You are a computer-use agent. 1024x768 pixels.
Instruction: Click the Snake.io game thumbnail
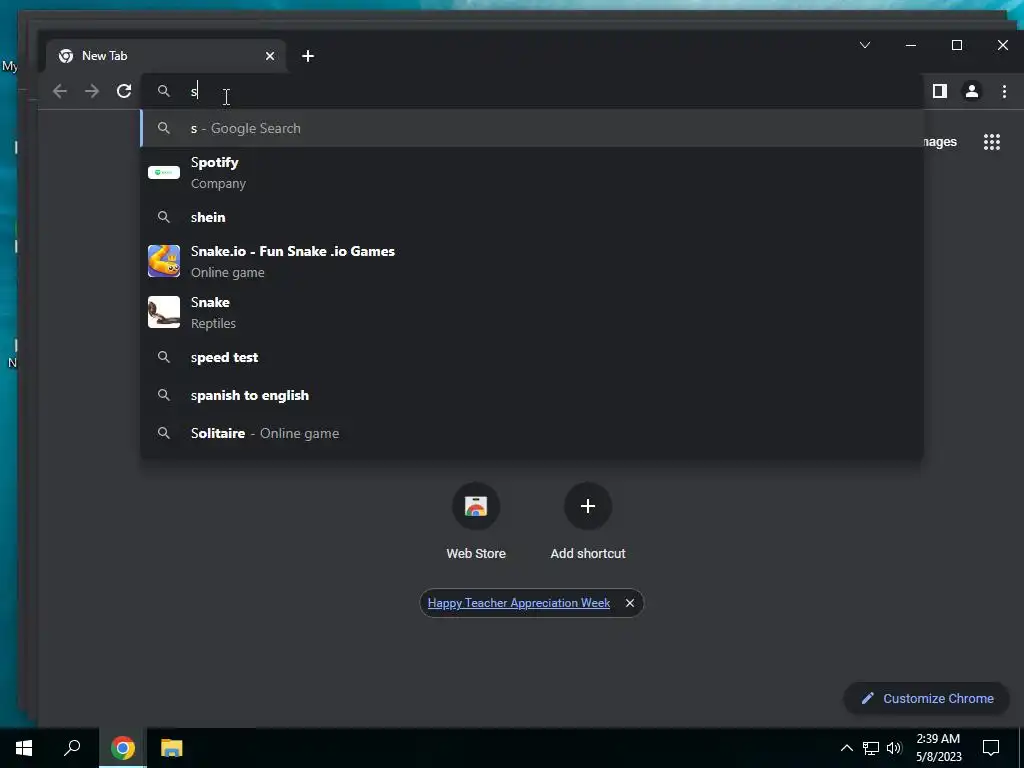[x=164, y=261]
